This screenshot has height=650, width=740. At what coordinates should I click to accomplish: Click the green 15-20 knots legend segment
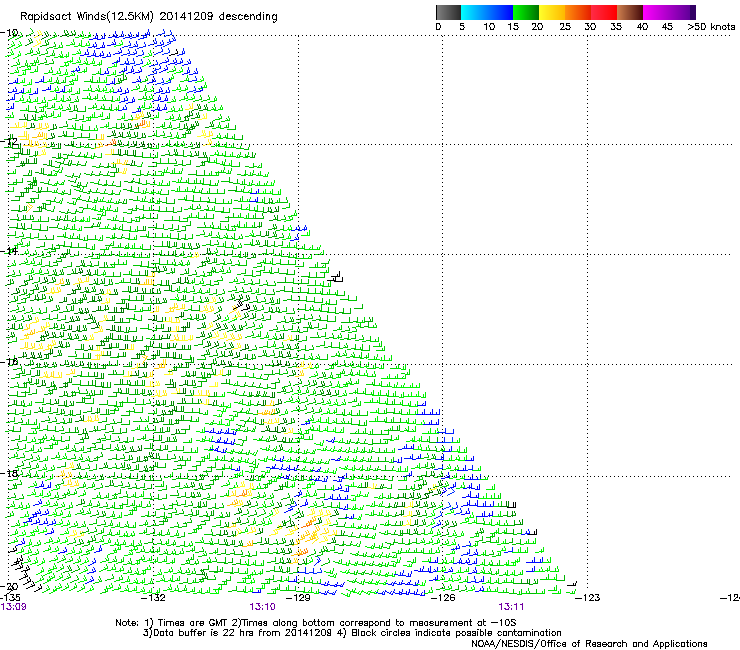[526, 12]
